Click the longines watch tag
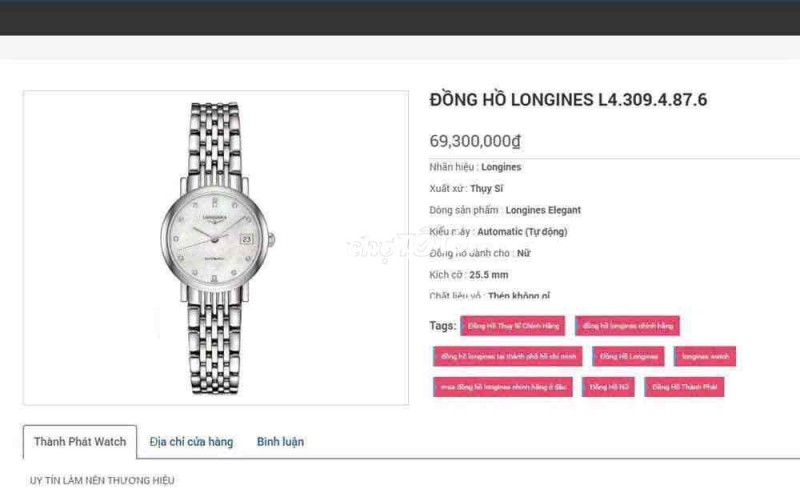This screenshot has width=800, height=489. click(705, 356)
